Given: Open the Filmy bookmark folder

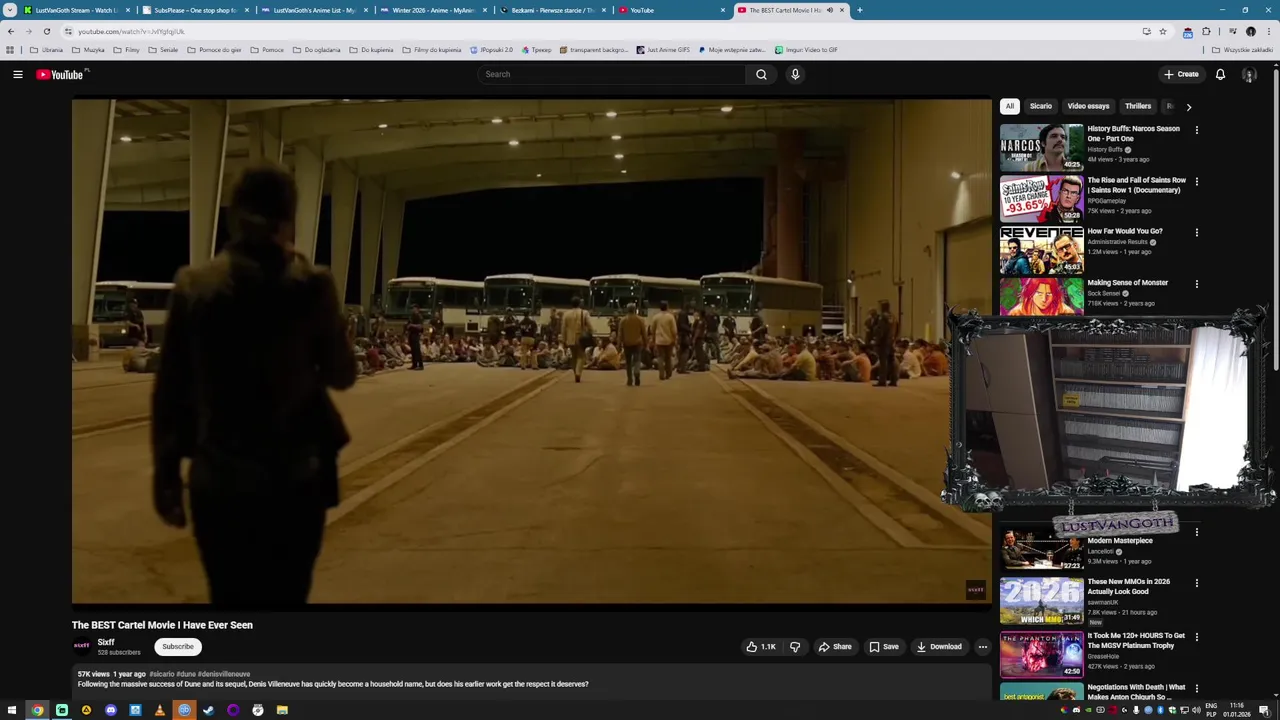Looking at the screenshot, I should [x=127, y=49].
